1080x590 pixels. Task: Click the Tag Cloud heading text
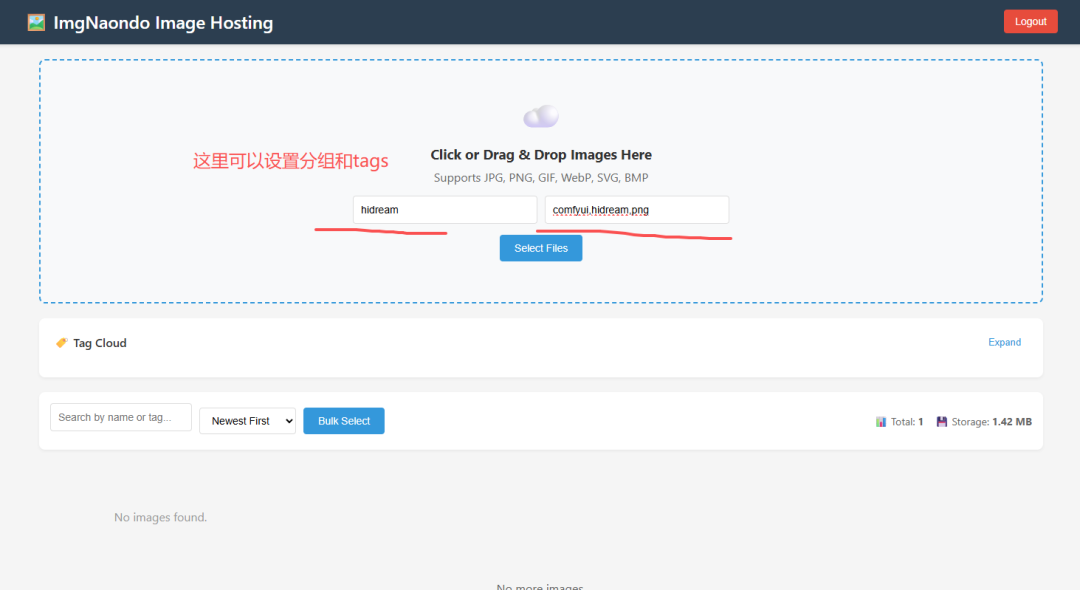(100, 343)
